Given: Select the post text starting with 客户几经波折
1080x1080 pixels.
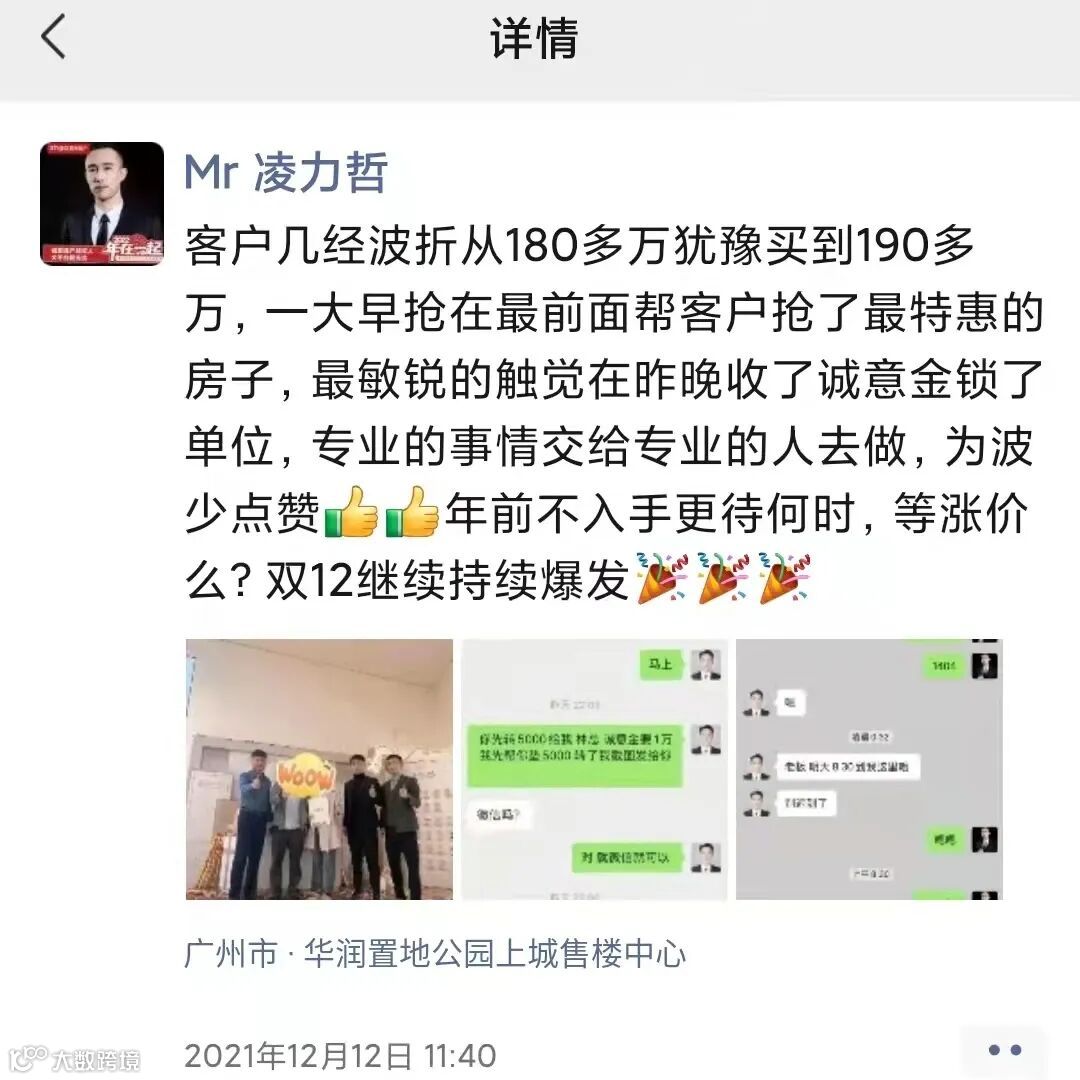Looking at the screenshot, I should (x=614, y=413).
